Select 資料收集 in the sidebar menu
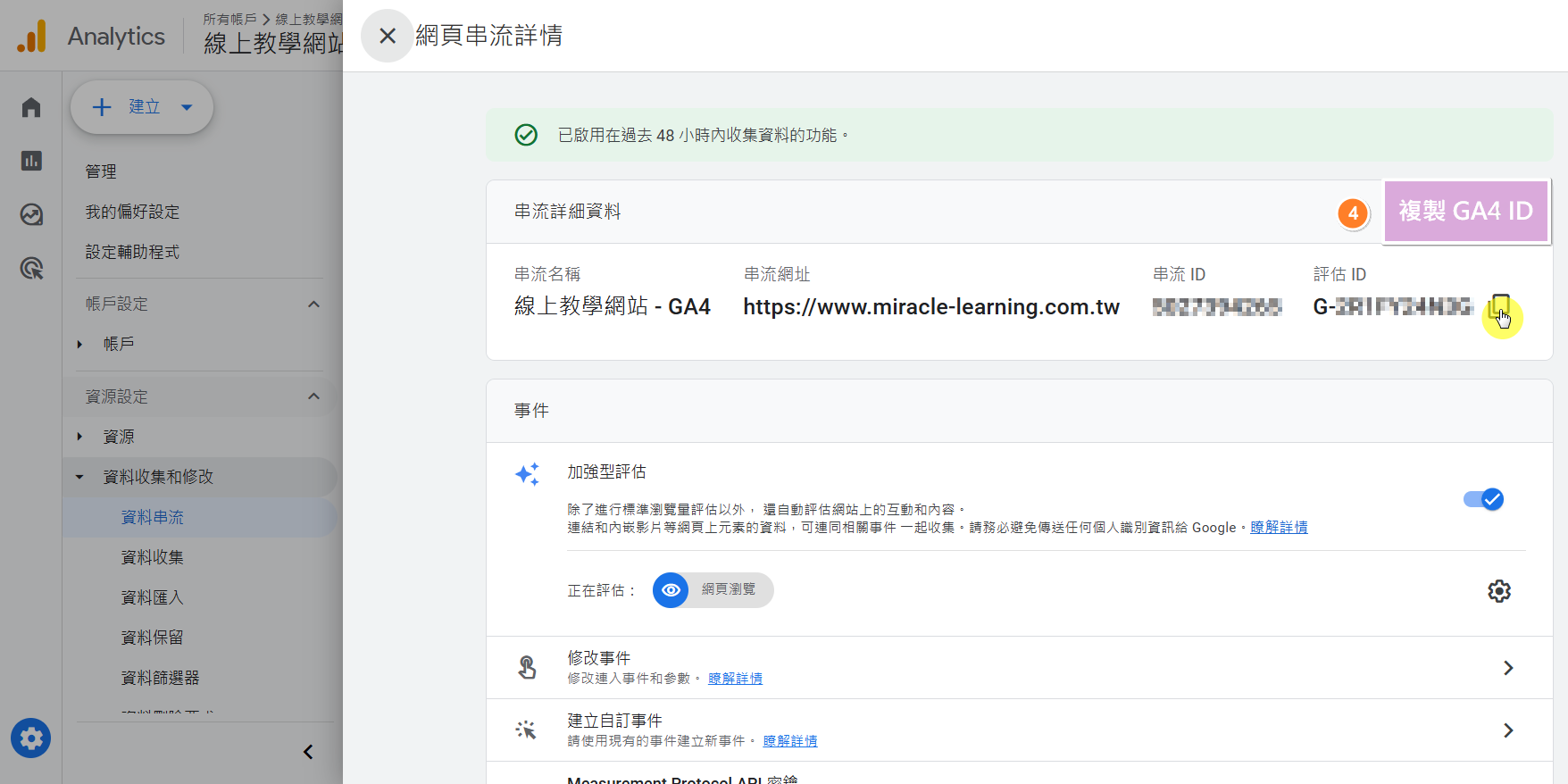The image size is (1568, 784). 153,557
